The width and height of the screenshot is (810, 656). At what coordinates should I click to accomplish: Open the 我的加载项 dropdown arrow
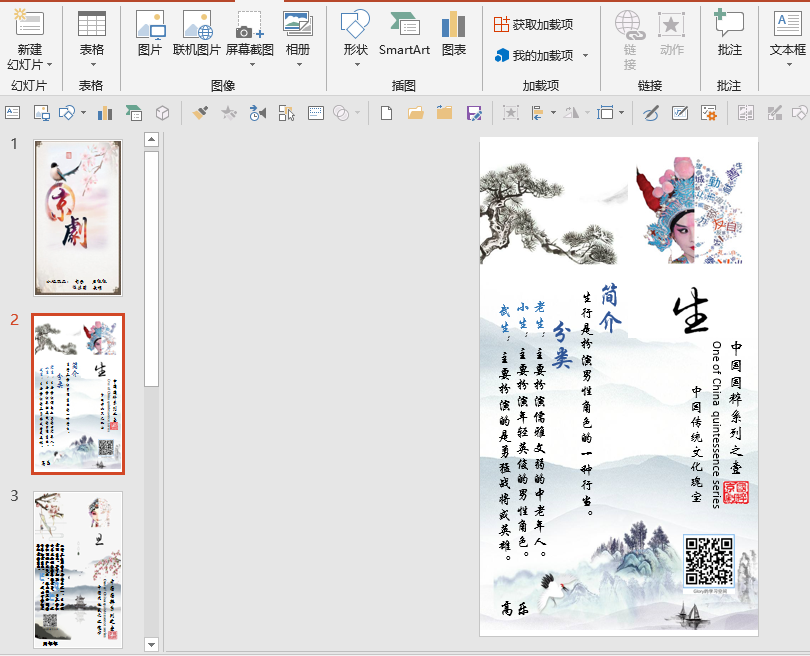585,55
